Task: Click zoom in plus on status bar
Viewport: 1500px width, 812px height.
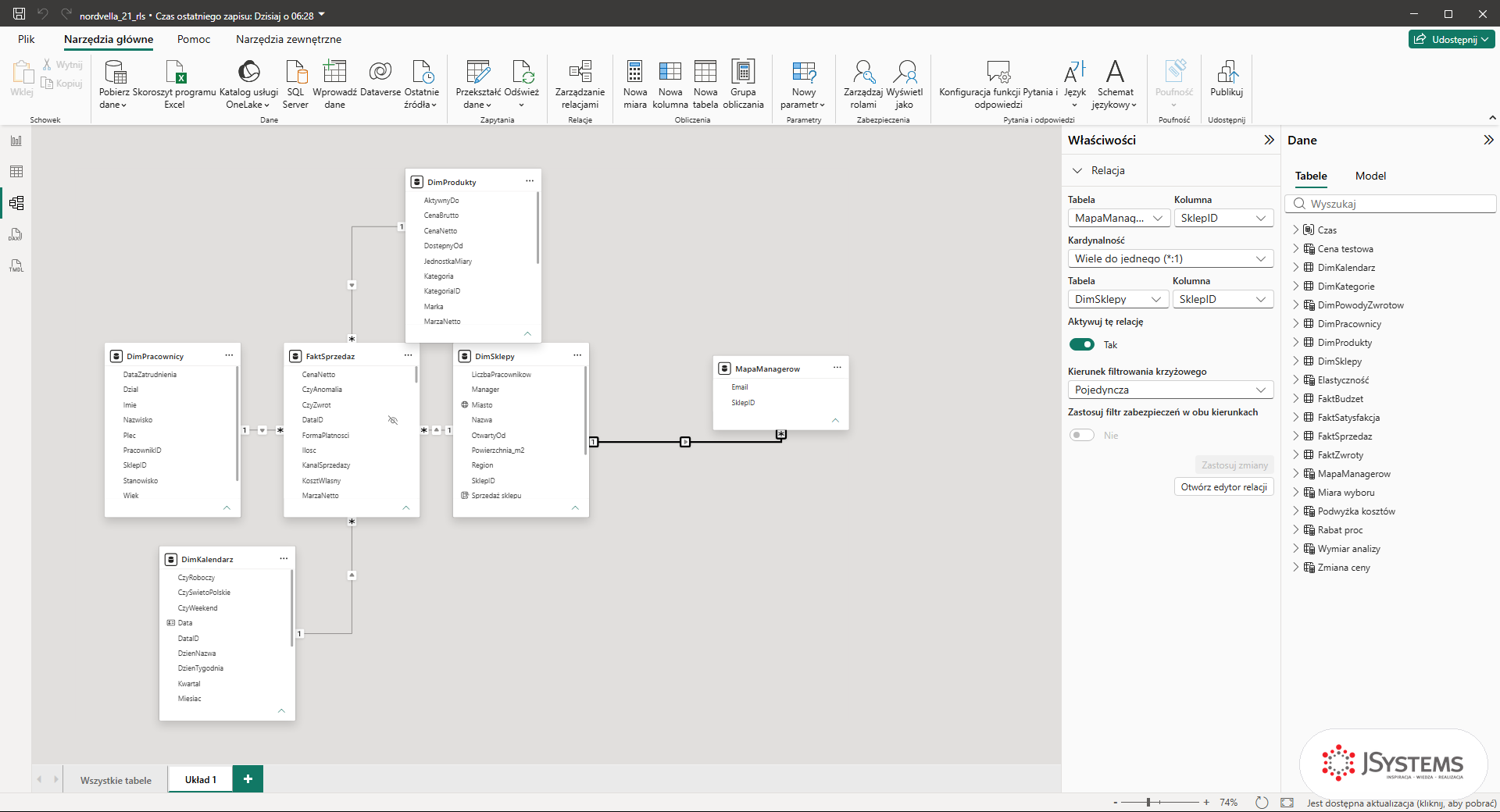Action: 1206,802
